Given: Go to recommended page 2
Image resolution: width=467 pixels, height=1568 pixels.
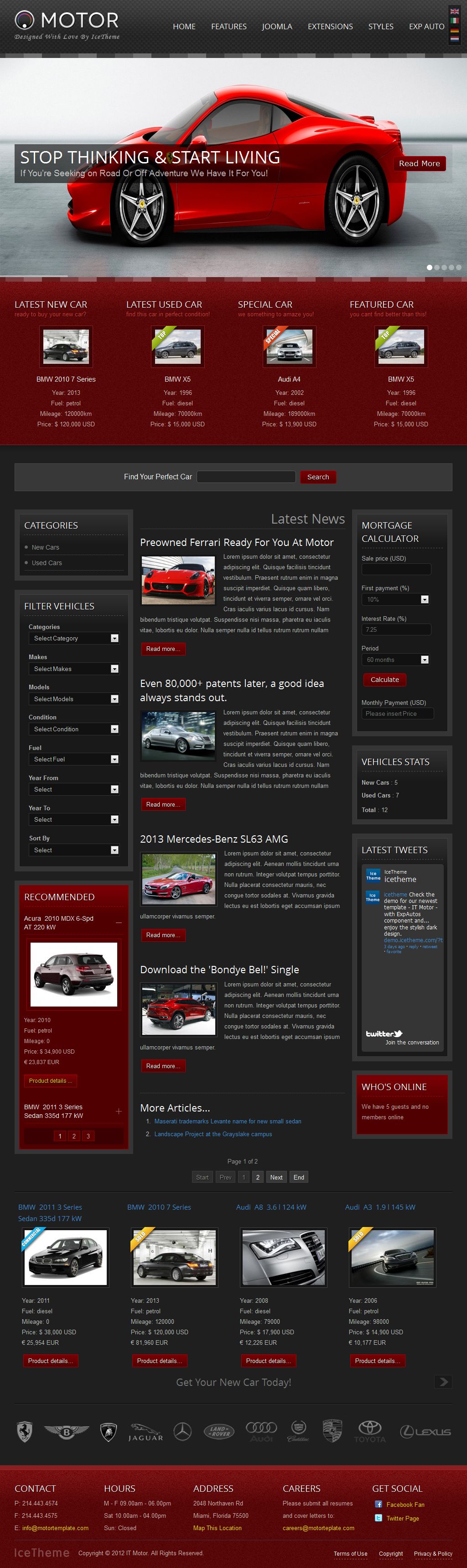Looking at the screenshot, I should [74, 1136].
